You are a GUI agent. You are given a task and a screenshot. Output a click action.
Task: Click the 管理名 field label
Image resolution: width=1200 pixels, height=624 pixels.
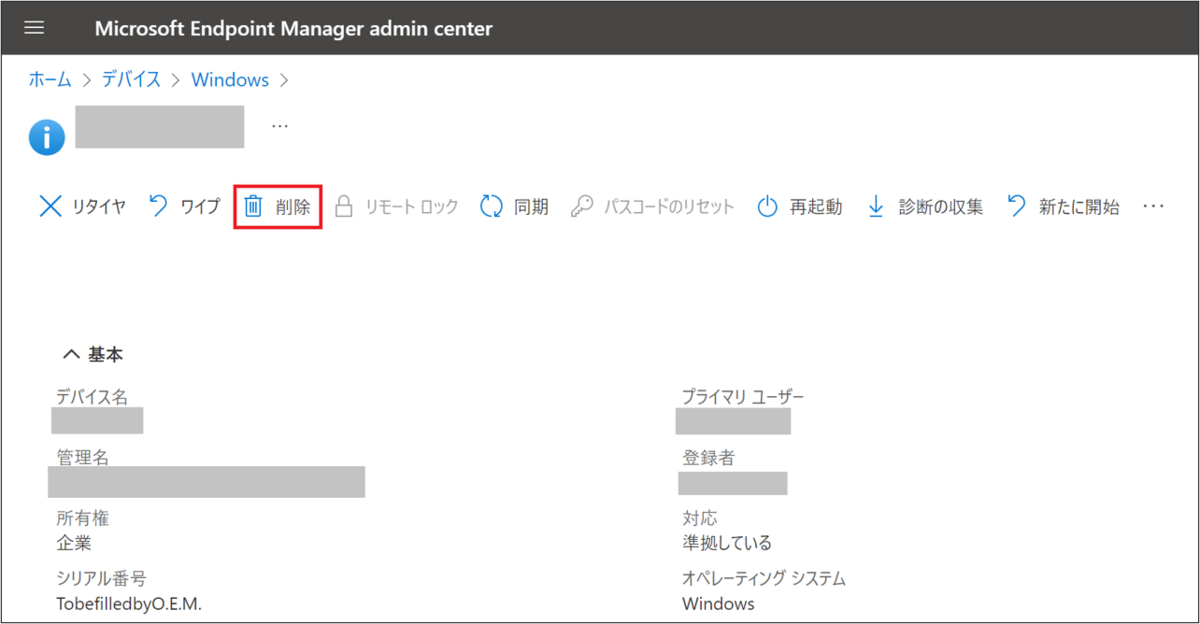pyautogui.click(x=83, y=458)
